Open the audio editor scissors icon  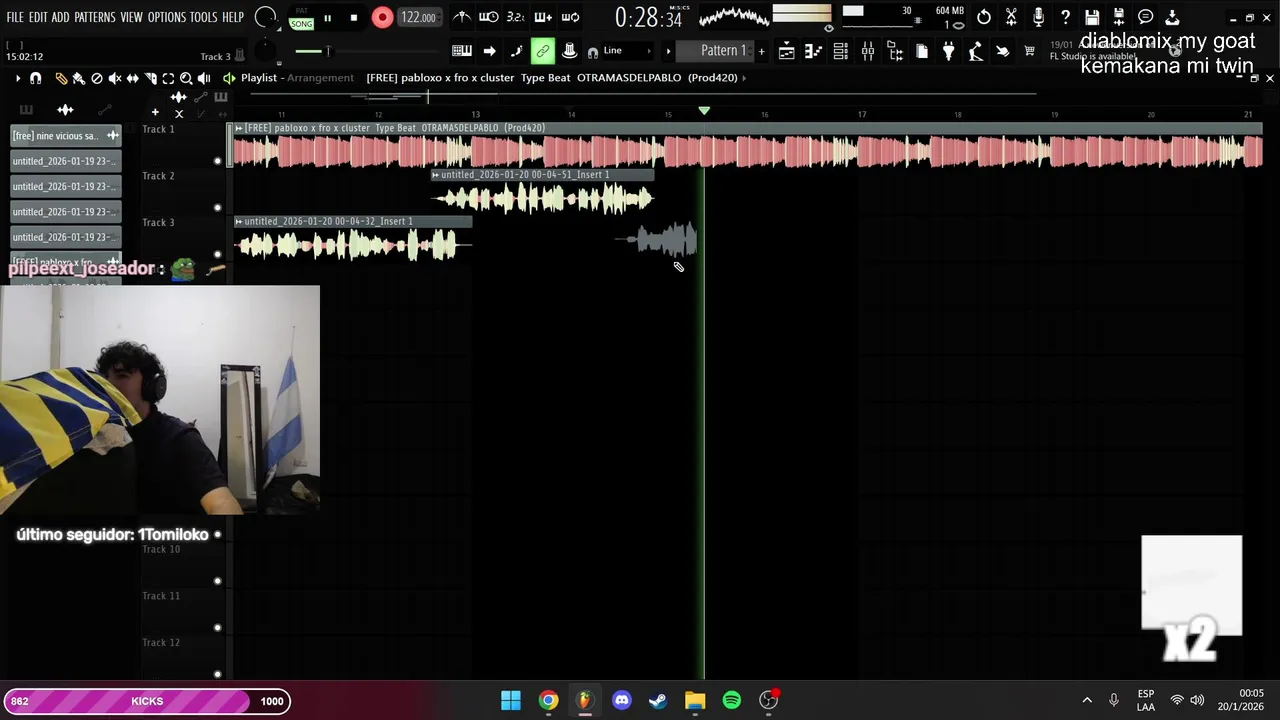1011,17
